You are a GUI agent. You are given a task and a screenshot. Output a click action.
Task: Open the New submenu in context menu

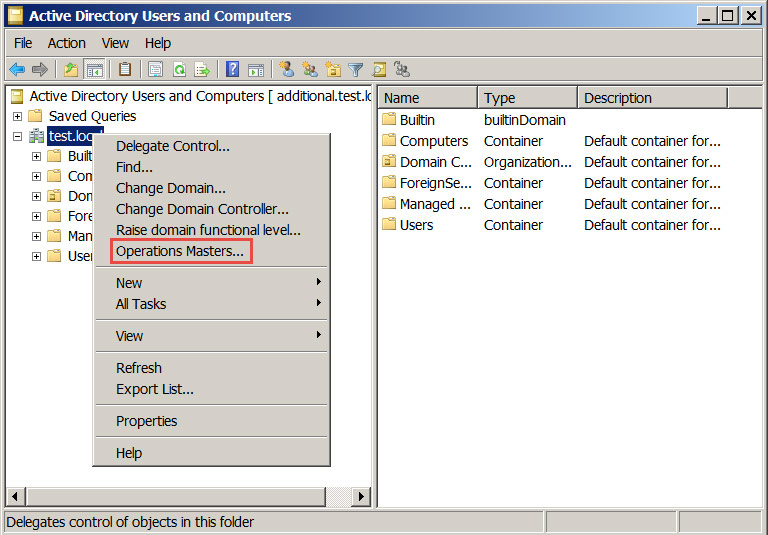129,283
